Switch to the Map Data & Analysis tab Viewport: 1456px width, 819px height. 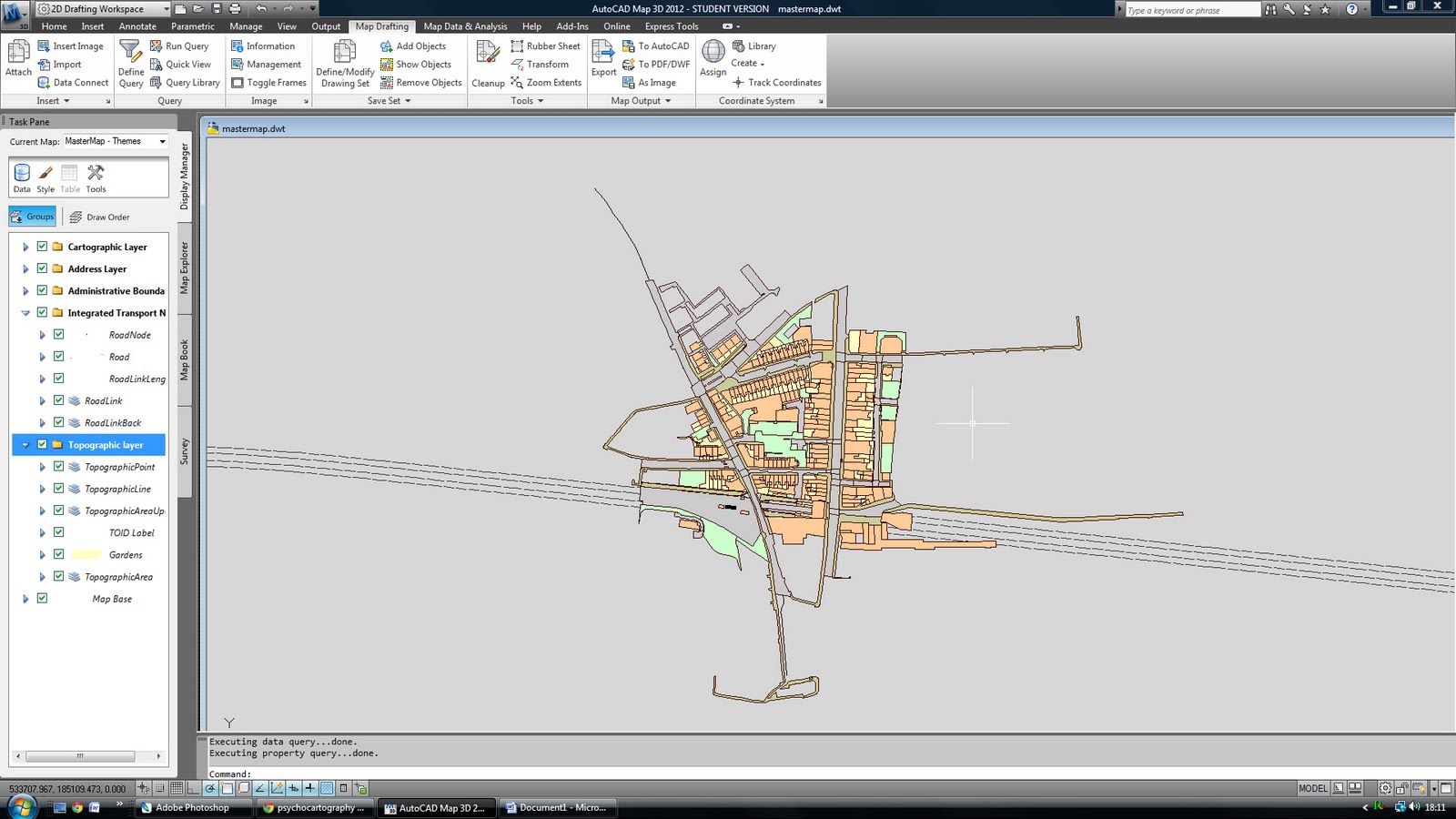point(464,26)
